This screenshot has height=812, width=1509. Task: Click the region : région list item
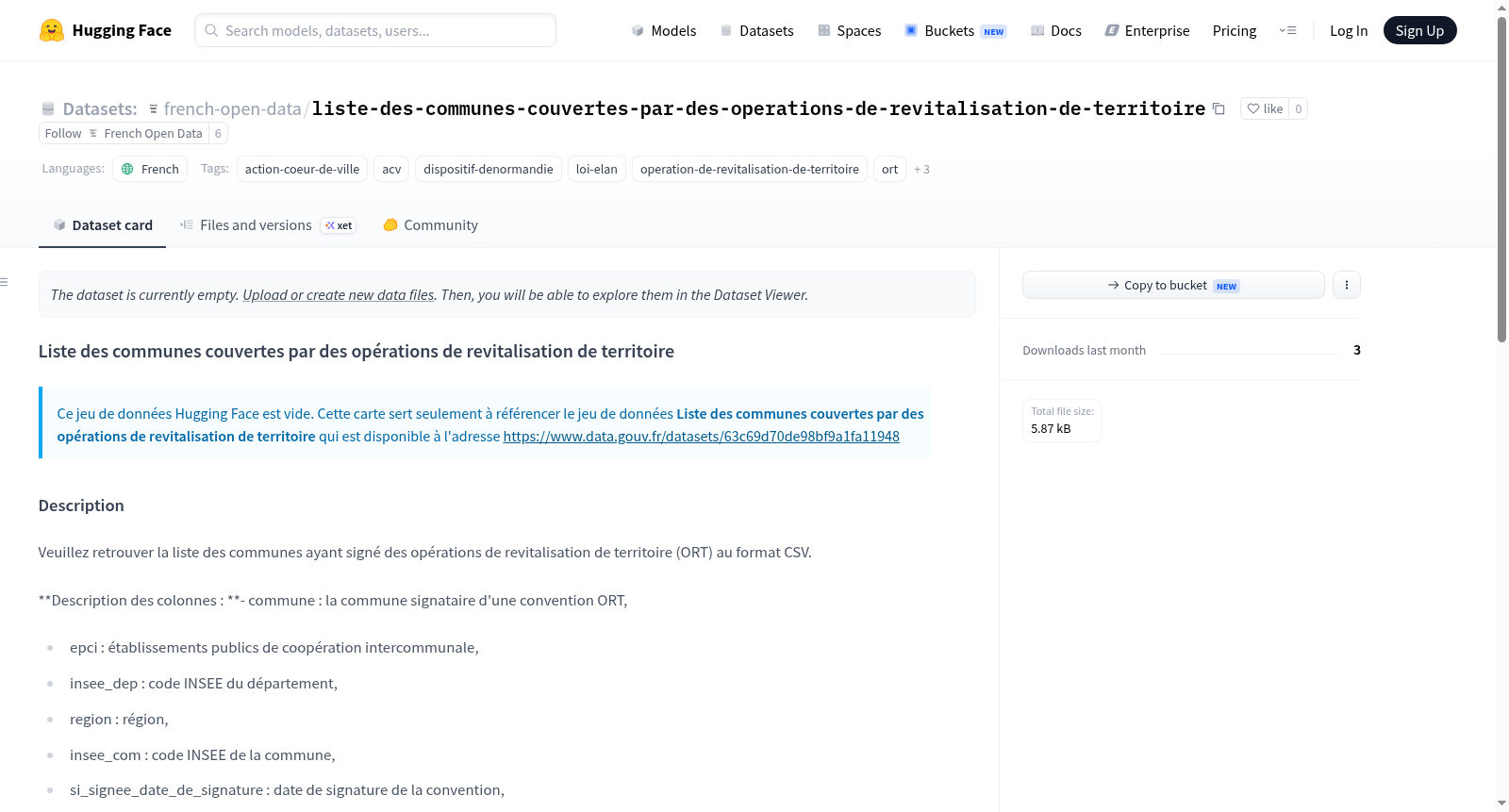(119, 720)
